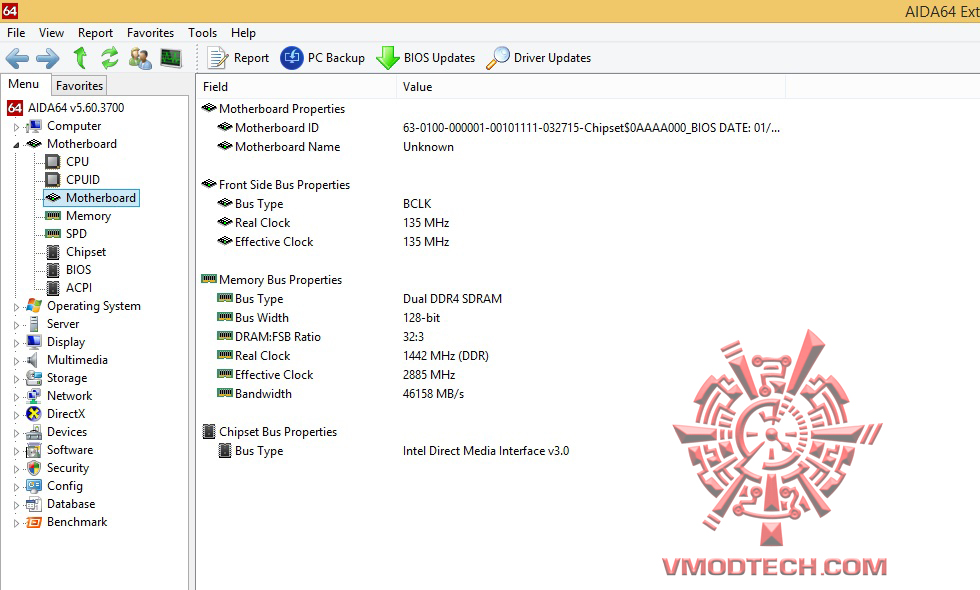This screenshot has height=590, width=980.
Task: Expand the Network tree node
Action: pyautogui.click(x=16, y=397)
